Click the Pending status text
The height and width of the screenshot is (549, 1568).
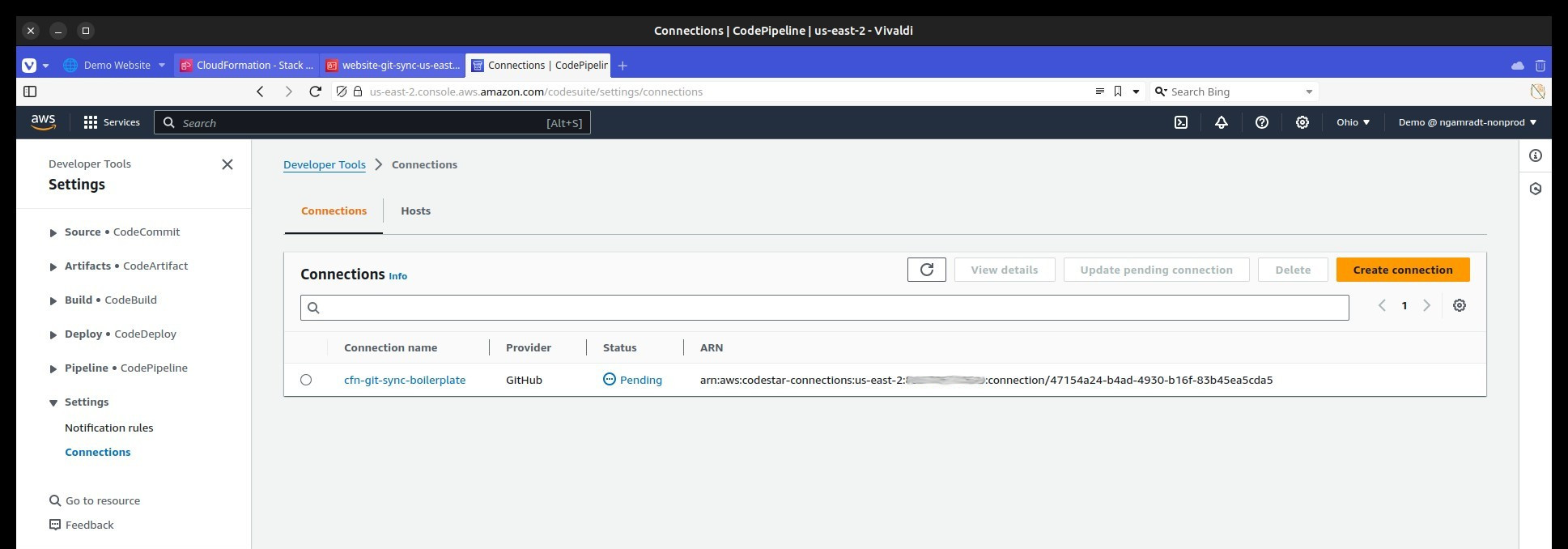pos(641,380)
